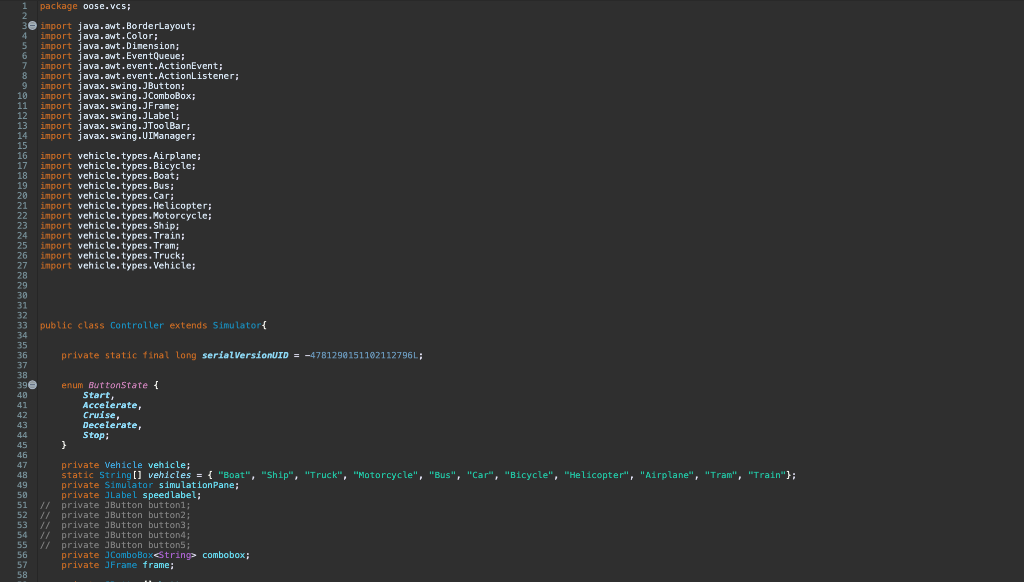The image size is (1024, 582).
Task: Click the "Boat" string literal
Action: tap(238, 474)
